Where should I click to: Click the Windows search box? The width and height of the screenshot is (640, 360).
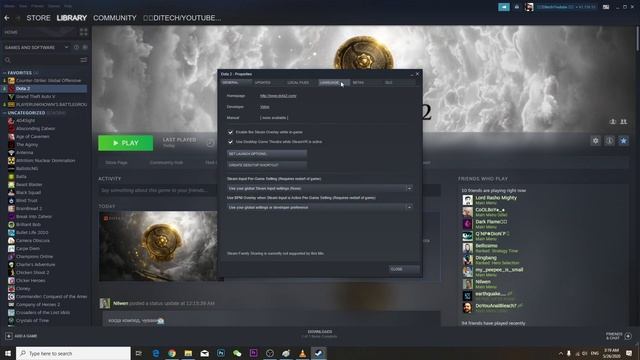click(x=73, y=353)
